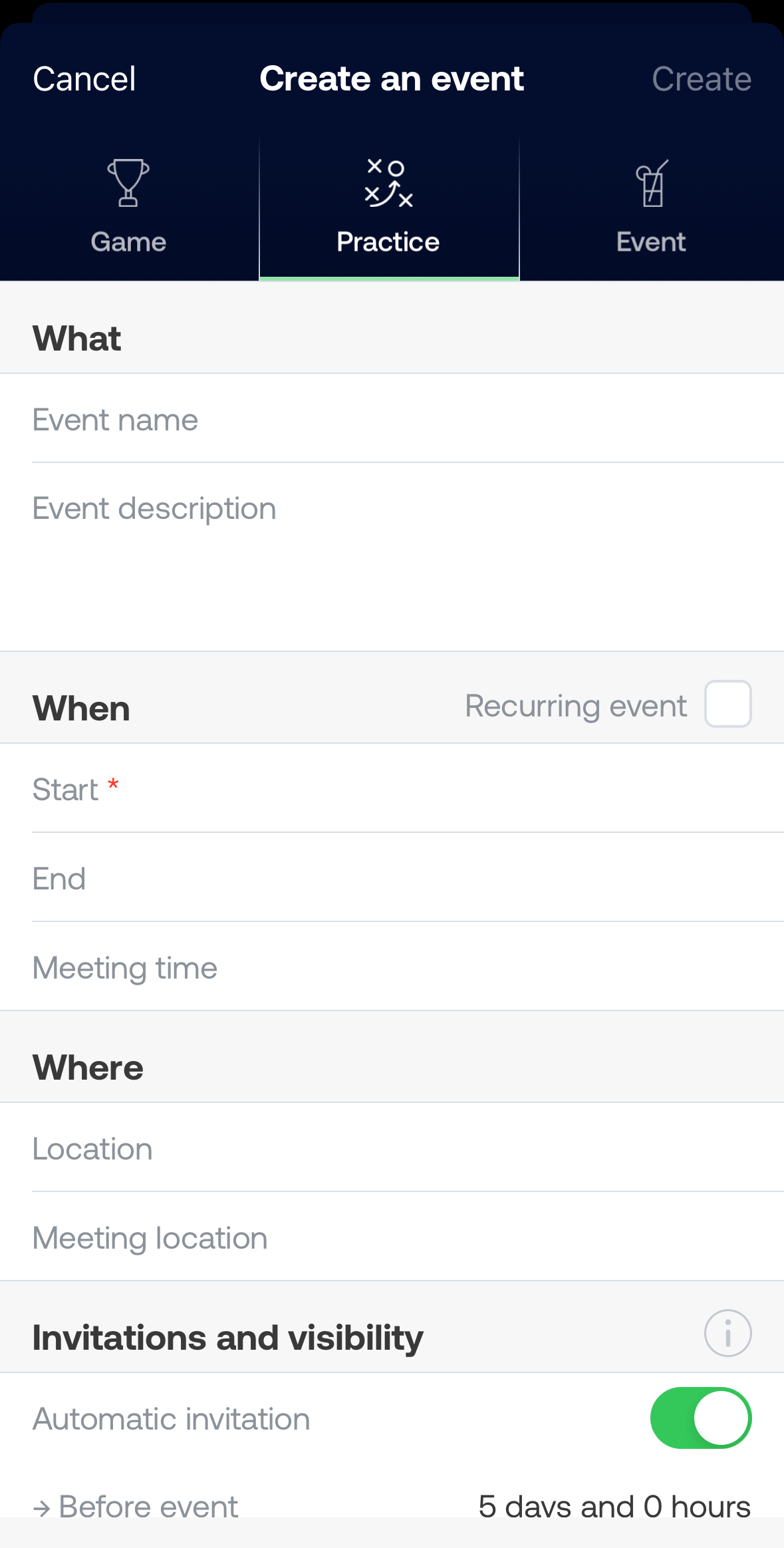Turn off Automatic invitation switch

click(701, 1418)
